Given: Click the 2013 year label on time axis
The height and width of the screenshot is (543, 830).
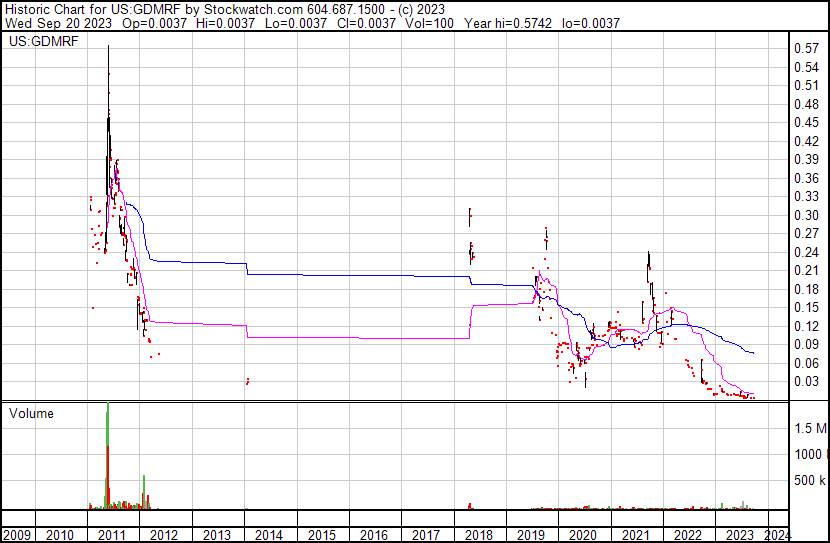Looking at the screenshot, I should [x=217, y=535].
